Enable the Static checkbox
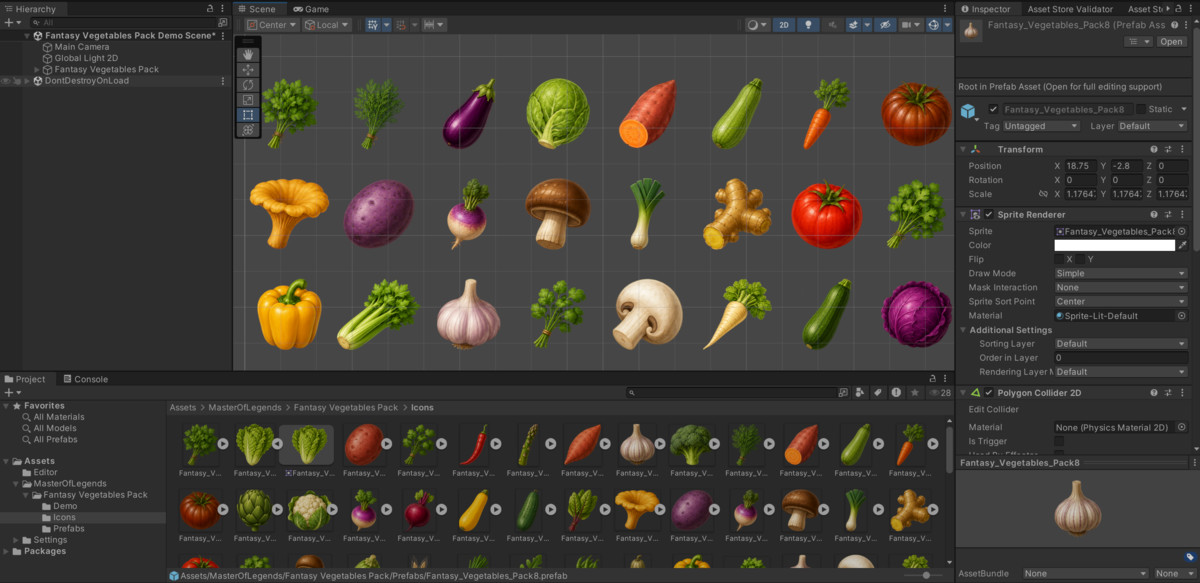Screen dimensions: 1200x583 [1140, 109]
